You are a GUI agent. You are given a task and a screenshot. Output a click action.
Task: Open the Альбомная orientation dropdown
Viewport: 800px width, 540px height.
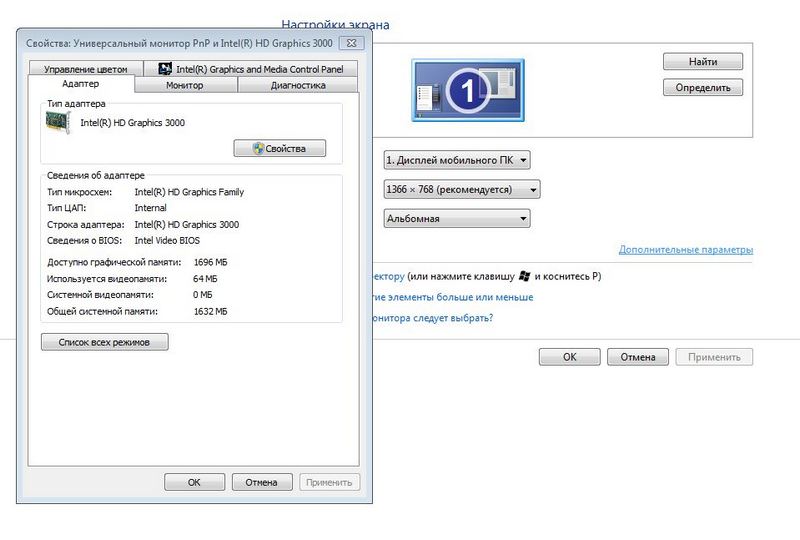tap(456, 218)
